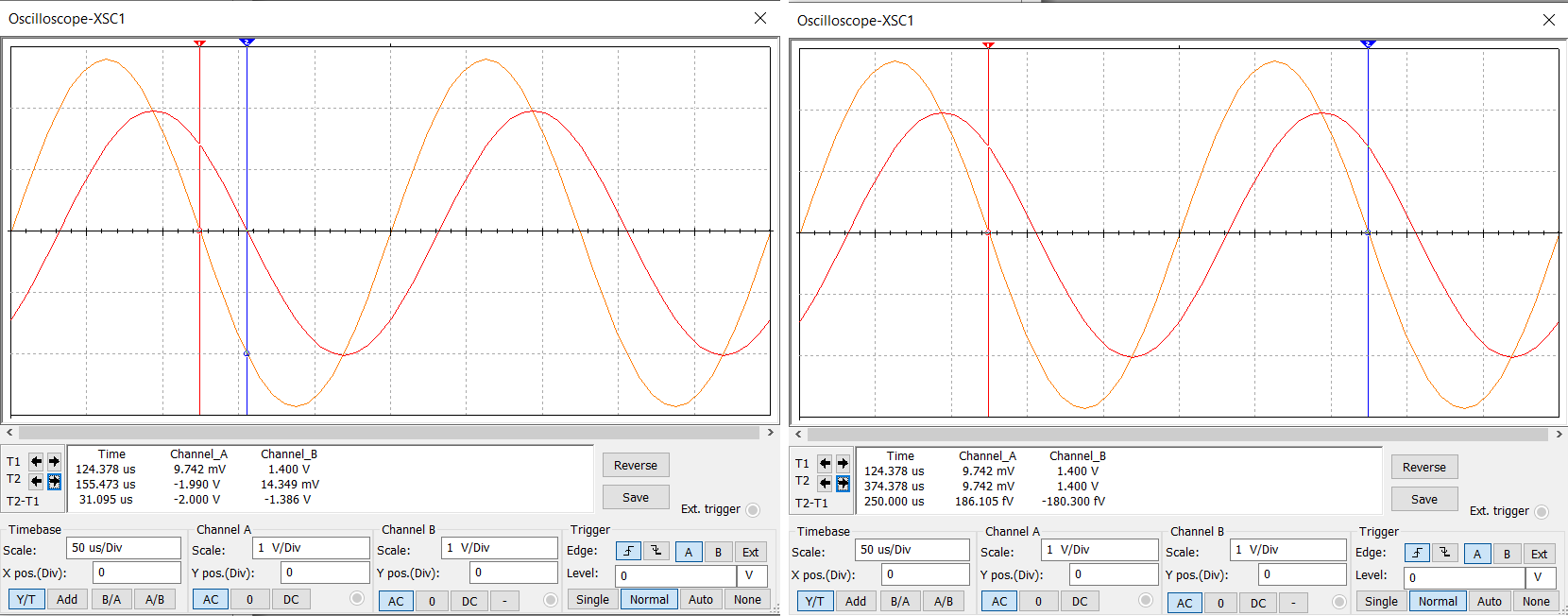Move cursor T2 left in right oscilloscope
The width and height of the screenshot is (1568, 616).
825,483
